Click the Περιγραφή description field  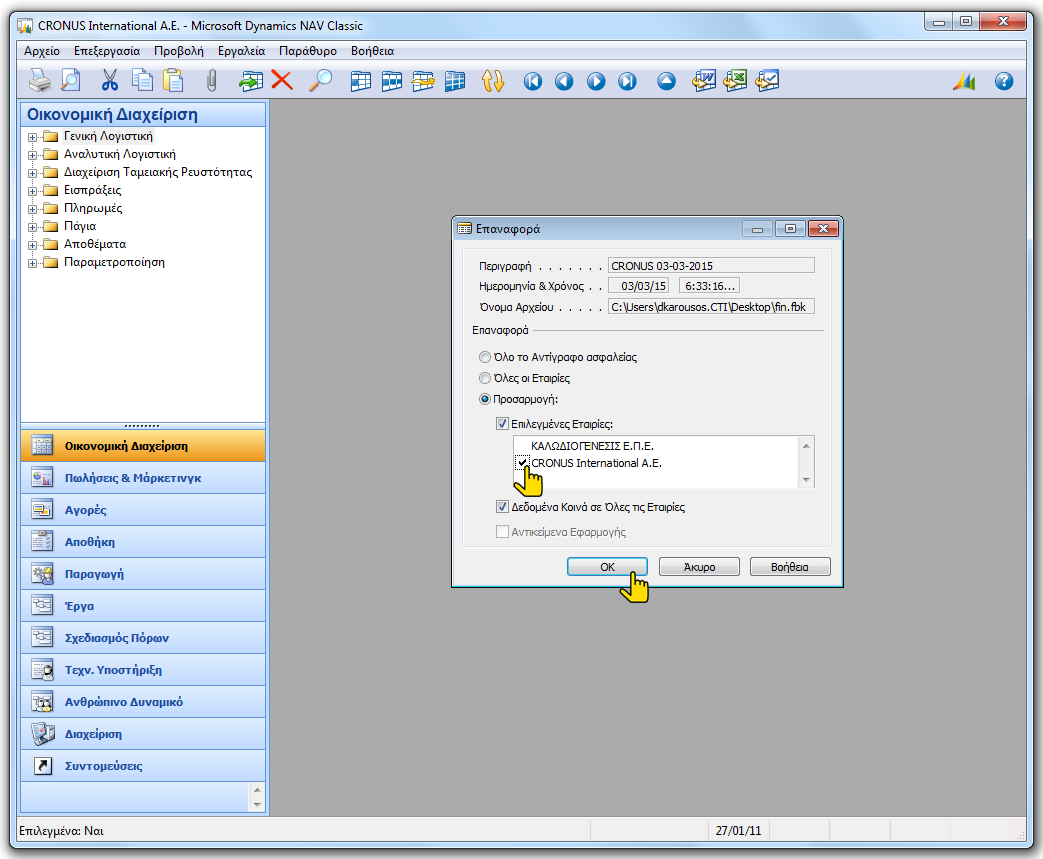pos(711,265)
